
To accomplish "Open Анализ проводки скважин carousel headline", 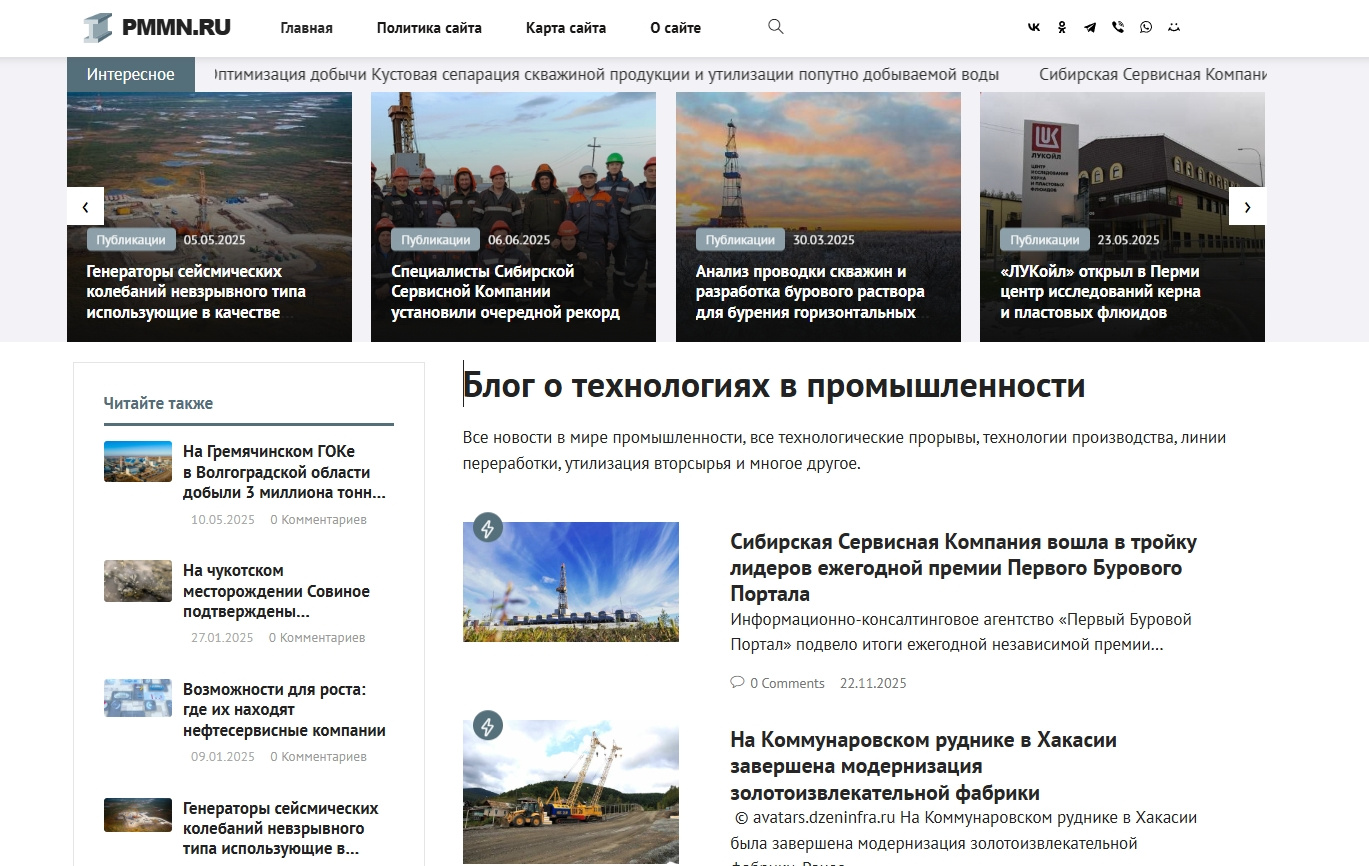I will click(810, 292).
